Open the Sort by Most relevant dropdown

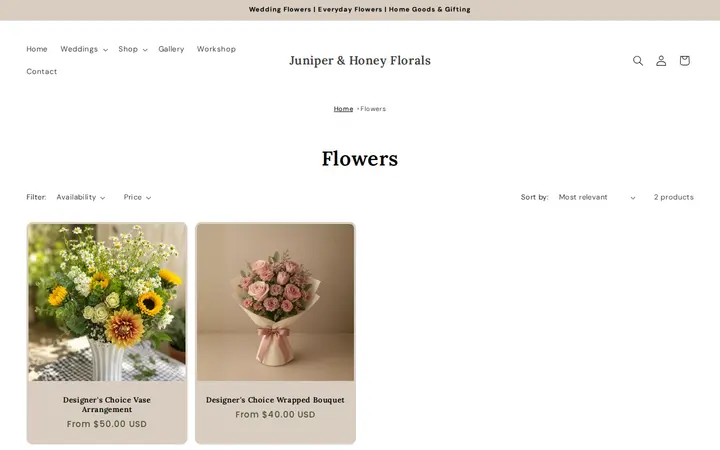pos(597,197)
